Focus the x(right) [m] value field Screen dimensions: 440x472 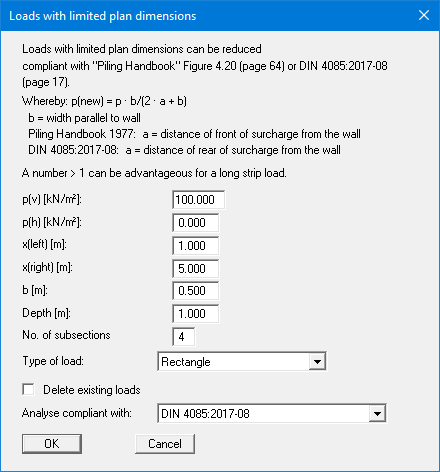[196, 268]
